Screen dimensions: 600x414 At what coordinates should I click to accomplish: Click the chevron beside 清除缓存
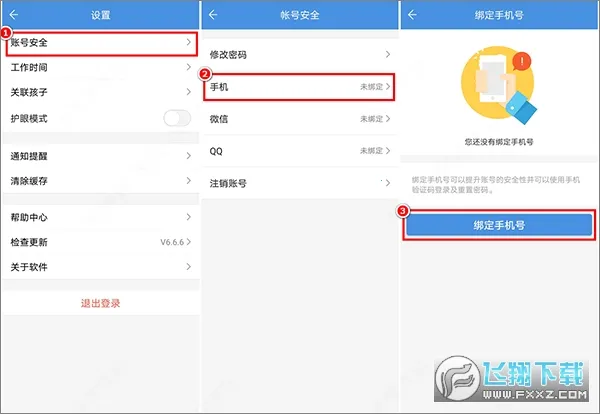pos(188,180)
